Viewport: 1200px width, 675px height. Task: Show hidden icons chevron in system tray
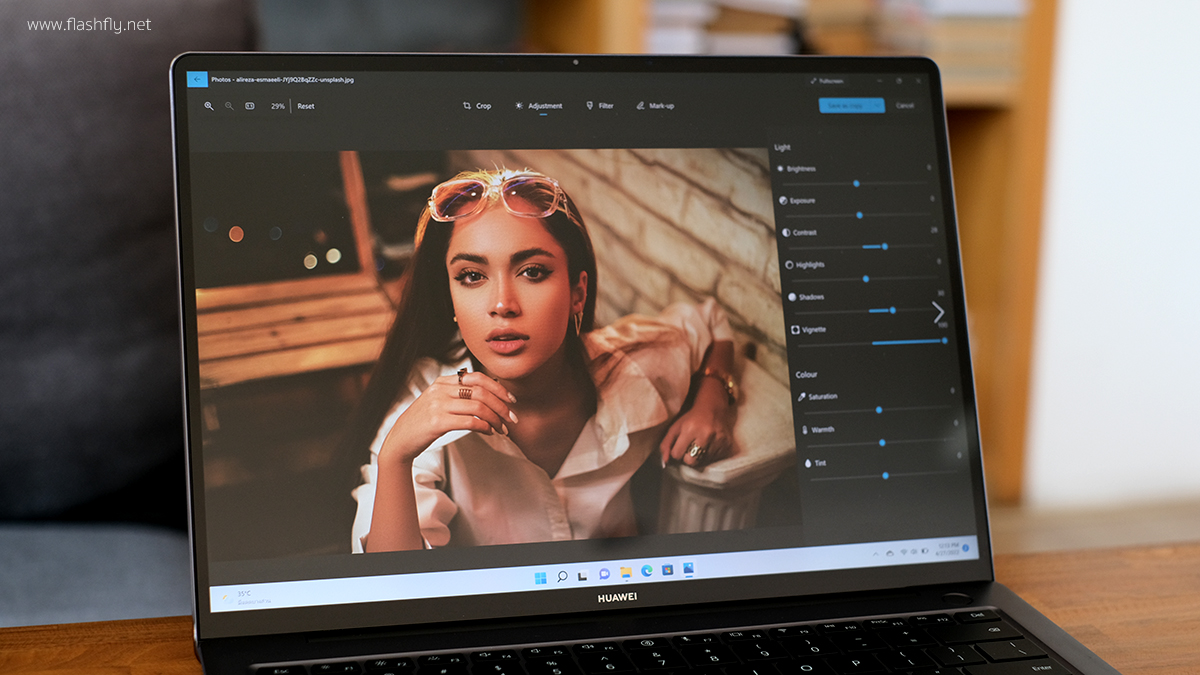876,552
